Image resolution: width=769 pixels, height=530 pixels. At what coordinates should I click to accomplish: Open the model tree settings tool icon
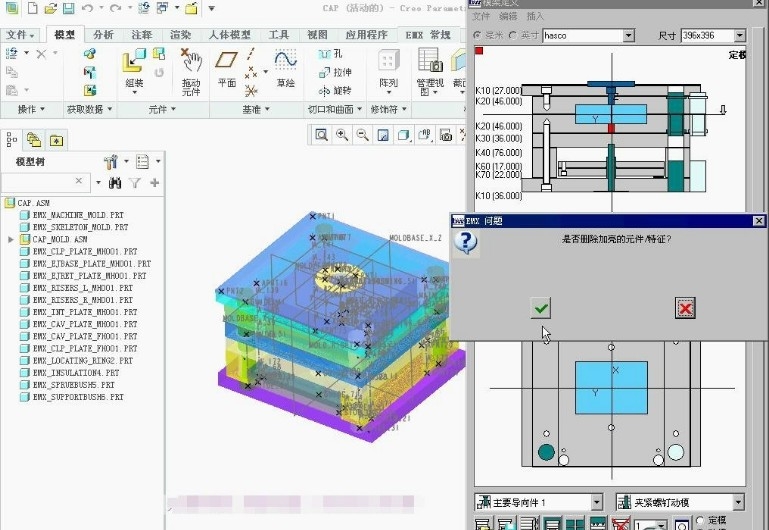[111, 161]
